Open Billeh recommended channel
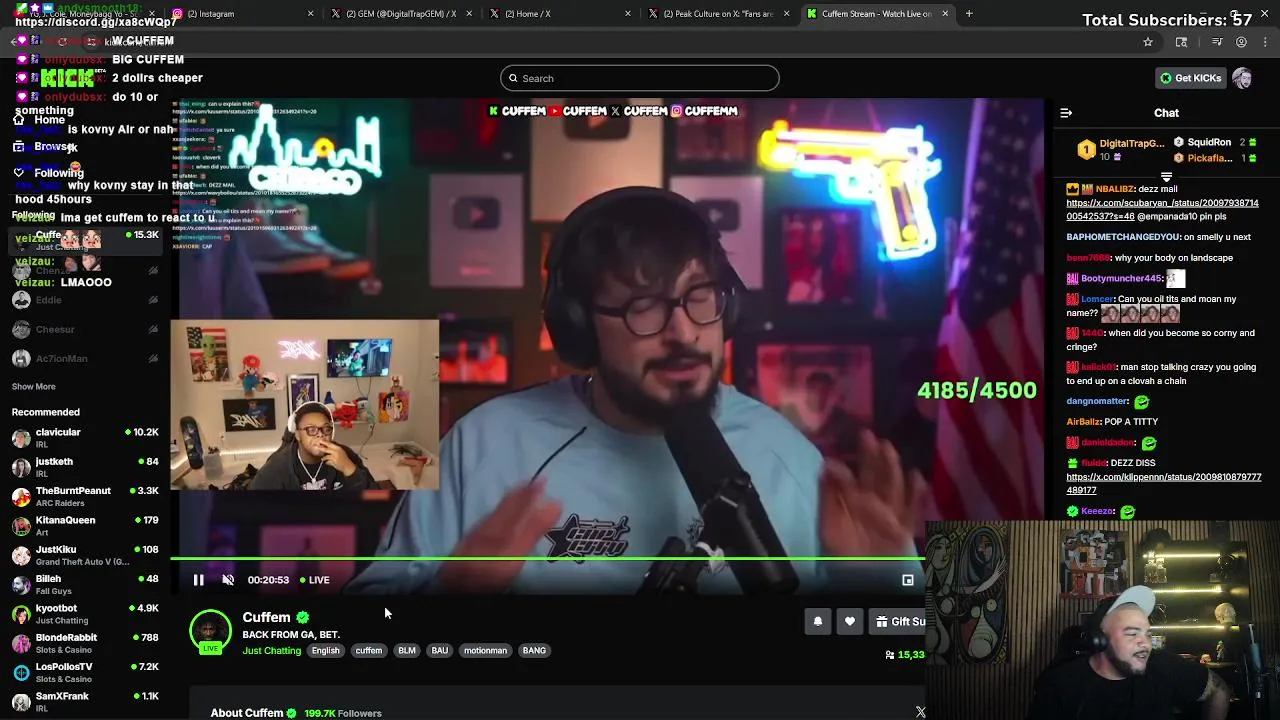The height and width of the screenshot is (720, 1280). tap(85, 584)
